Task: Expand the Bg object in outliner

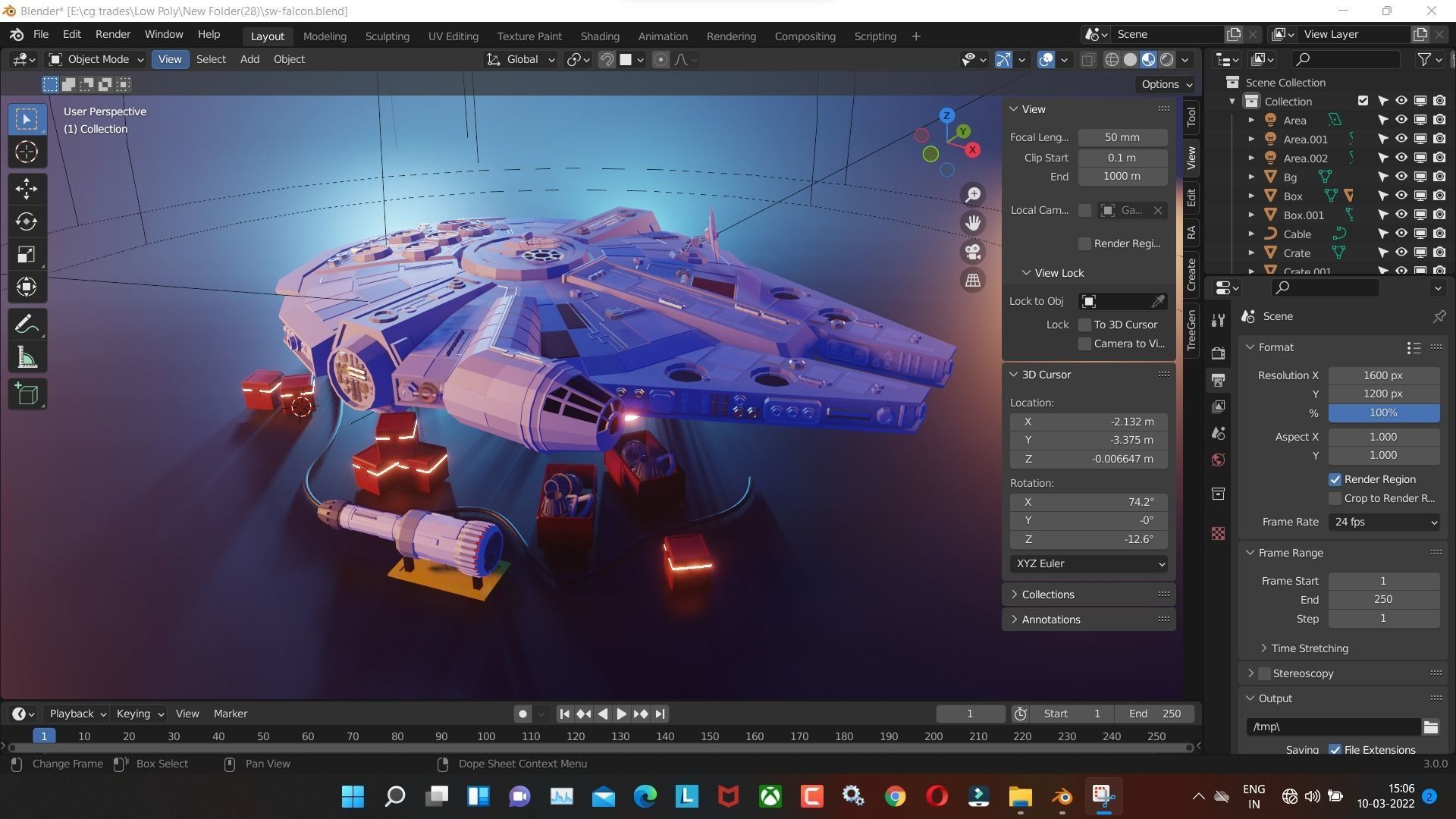Action: pyautogui.click(x=1252, y=177)
